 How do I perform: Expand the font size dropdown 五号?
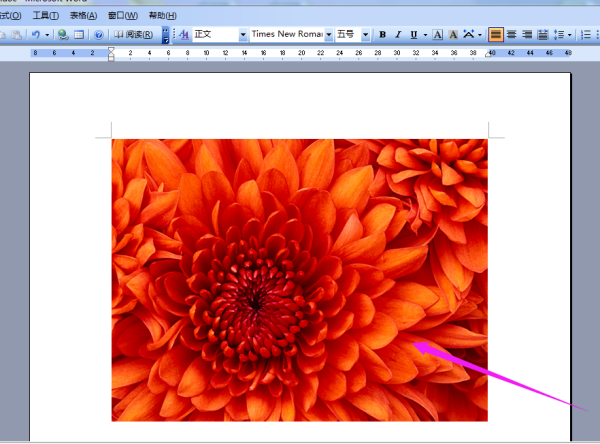(x=365, y=34)
